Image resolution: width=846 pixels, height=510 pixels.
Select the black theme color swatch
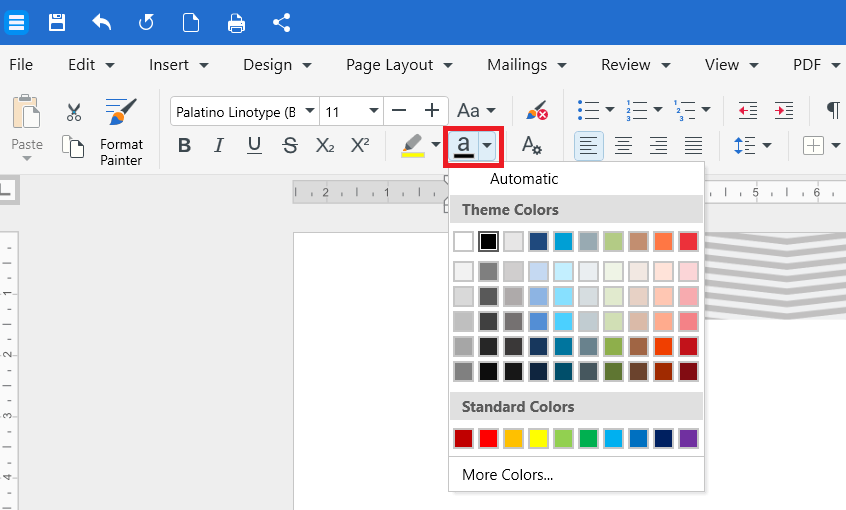click(x=488, y=241)
